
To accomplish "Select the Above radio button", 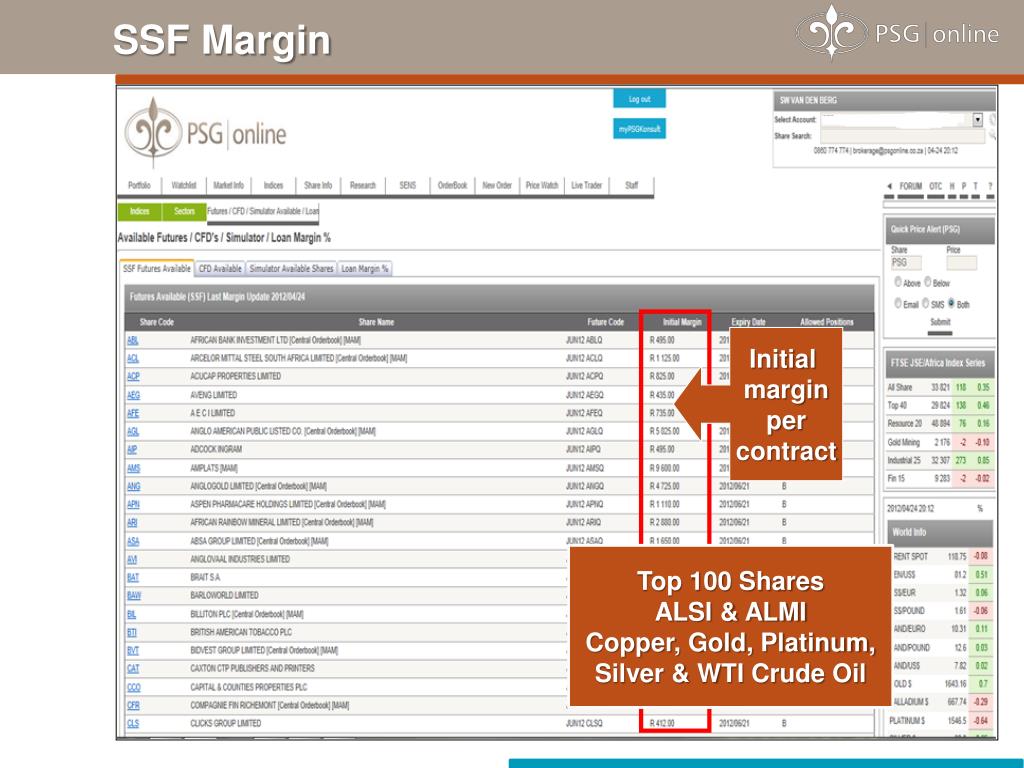I will tap(898, 282).
